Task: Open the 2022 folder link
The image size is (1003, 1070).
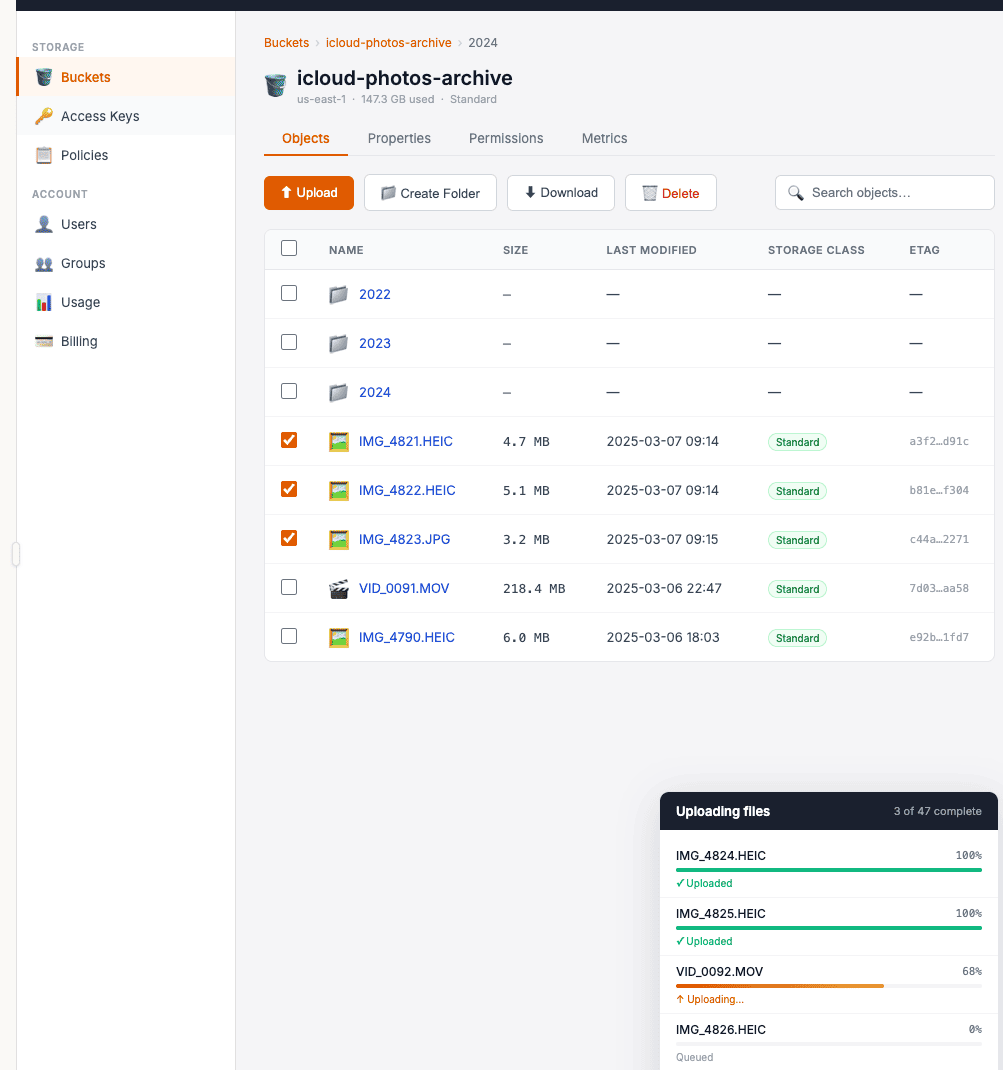Action: [x=375, y=294]
